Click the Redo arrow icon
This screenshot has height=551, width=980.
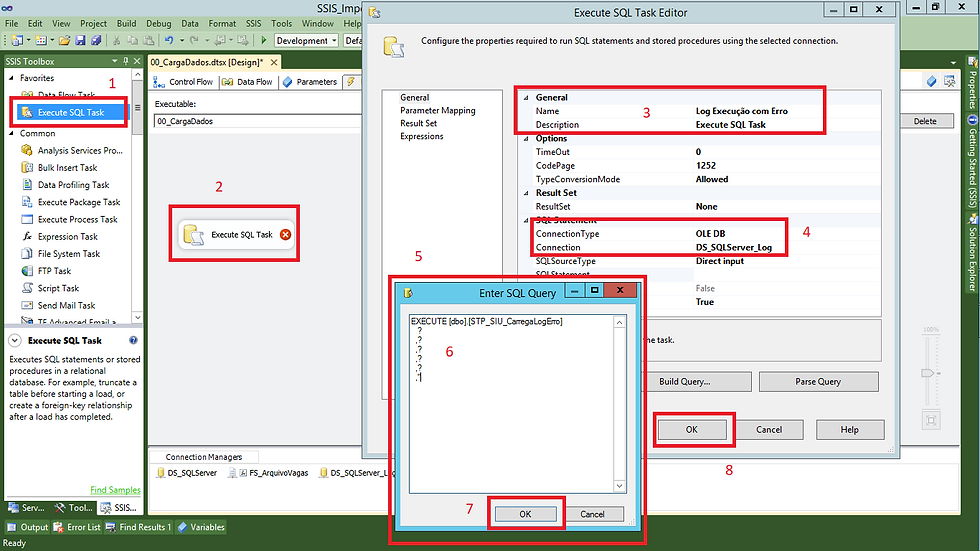click(x=194, y=41)
